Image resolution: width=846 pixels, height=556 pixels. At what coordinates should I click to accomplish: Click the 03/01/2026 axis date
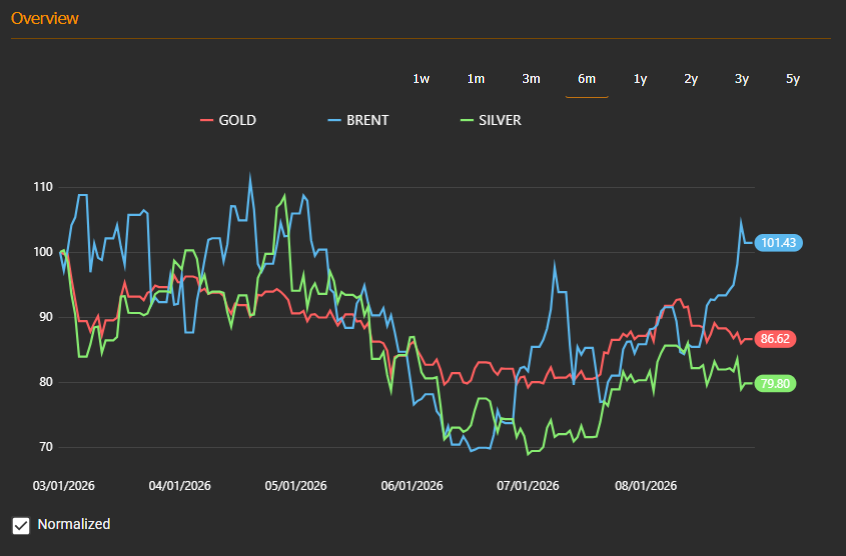pos(64,486)
